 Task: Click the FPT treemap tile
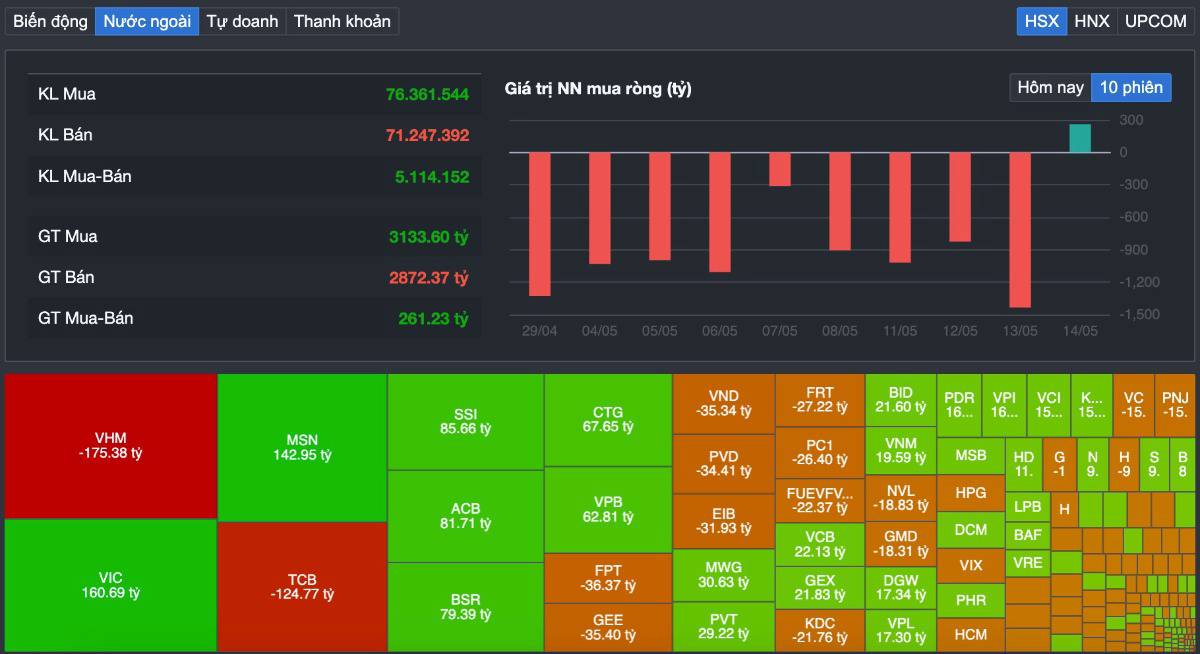point(608,578)
